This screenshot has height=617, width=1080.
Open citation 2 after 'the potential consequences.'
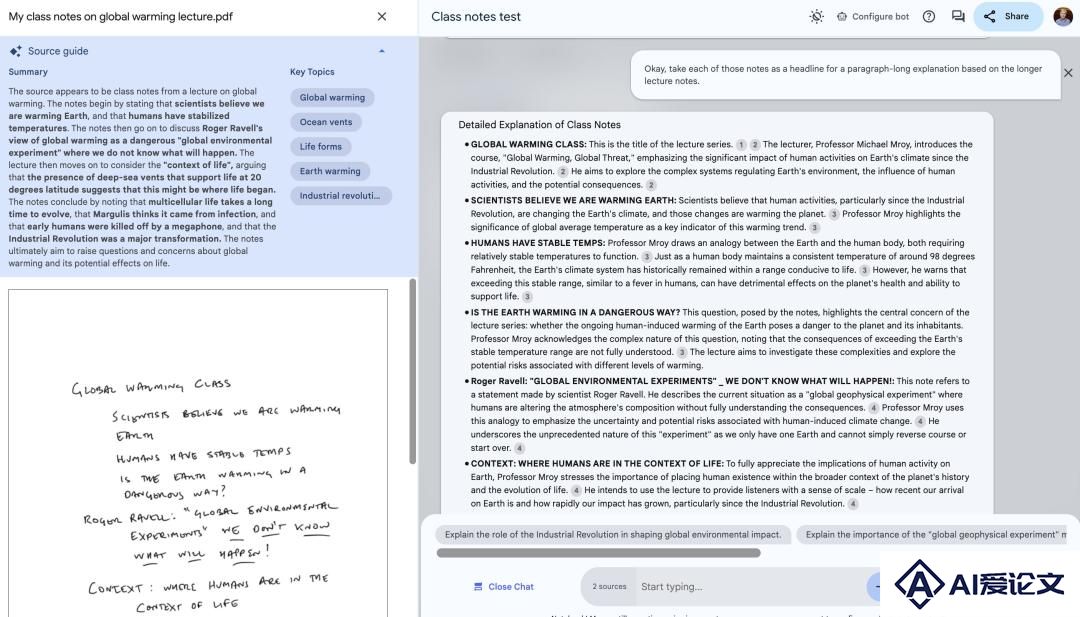click(651, 185)
